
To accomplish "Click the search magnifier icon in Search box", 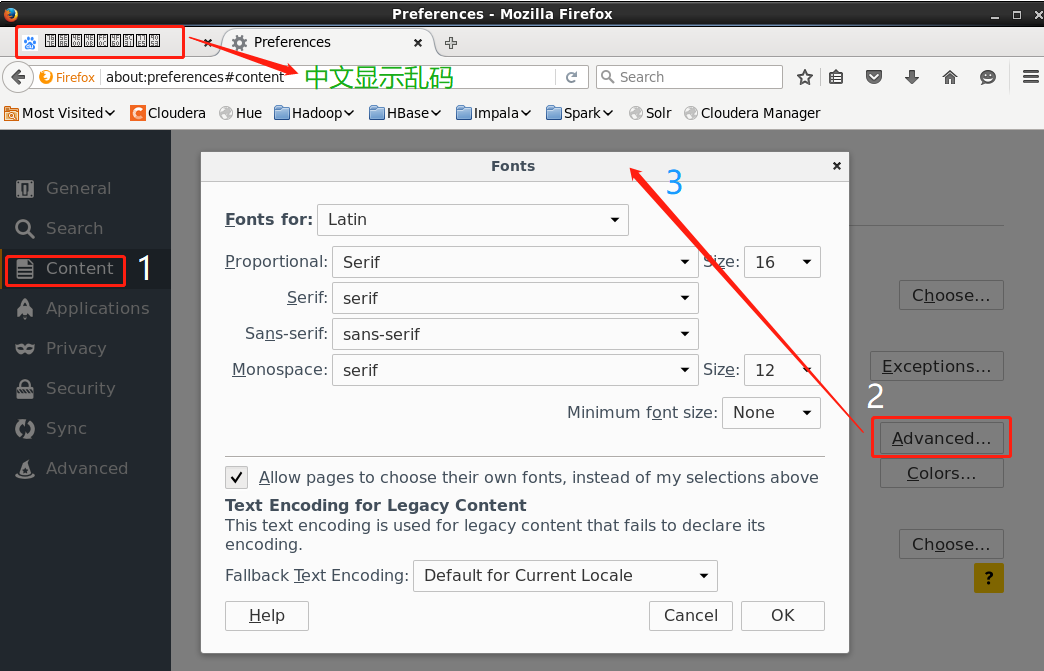I will (x=607, y=77).
